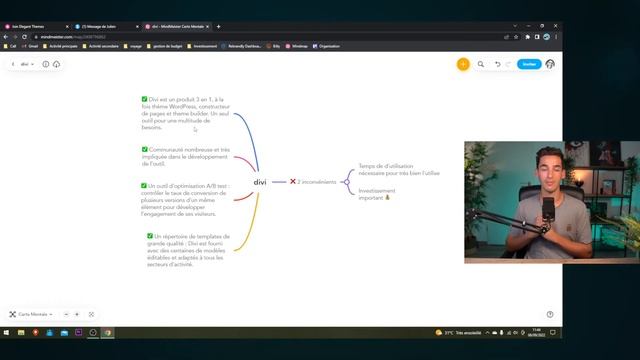The image size is (640, 360).
Task: Open the map search magnifier
Action: click(x=481, y=64)
